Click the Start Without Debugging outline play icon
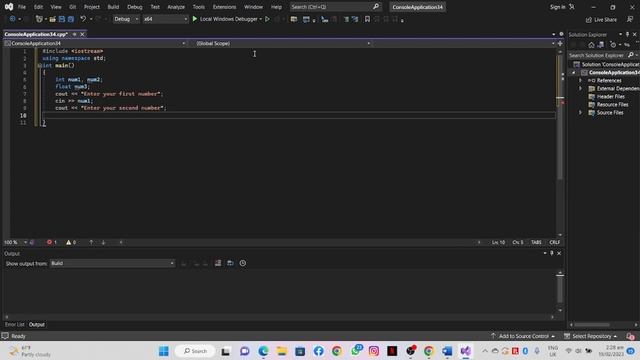 [267, 19]
